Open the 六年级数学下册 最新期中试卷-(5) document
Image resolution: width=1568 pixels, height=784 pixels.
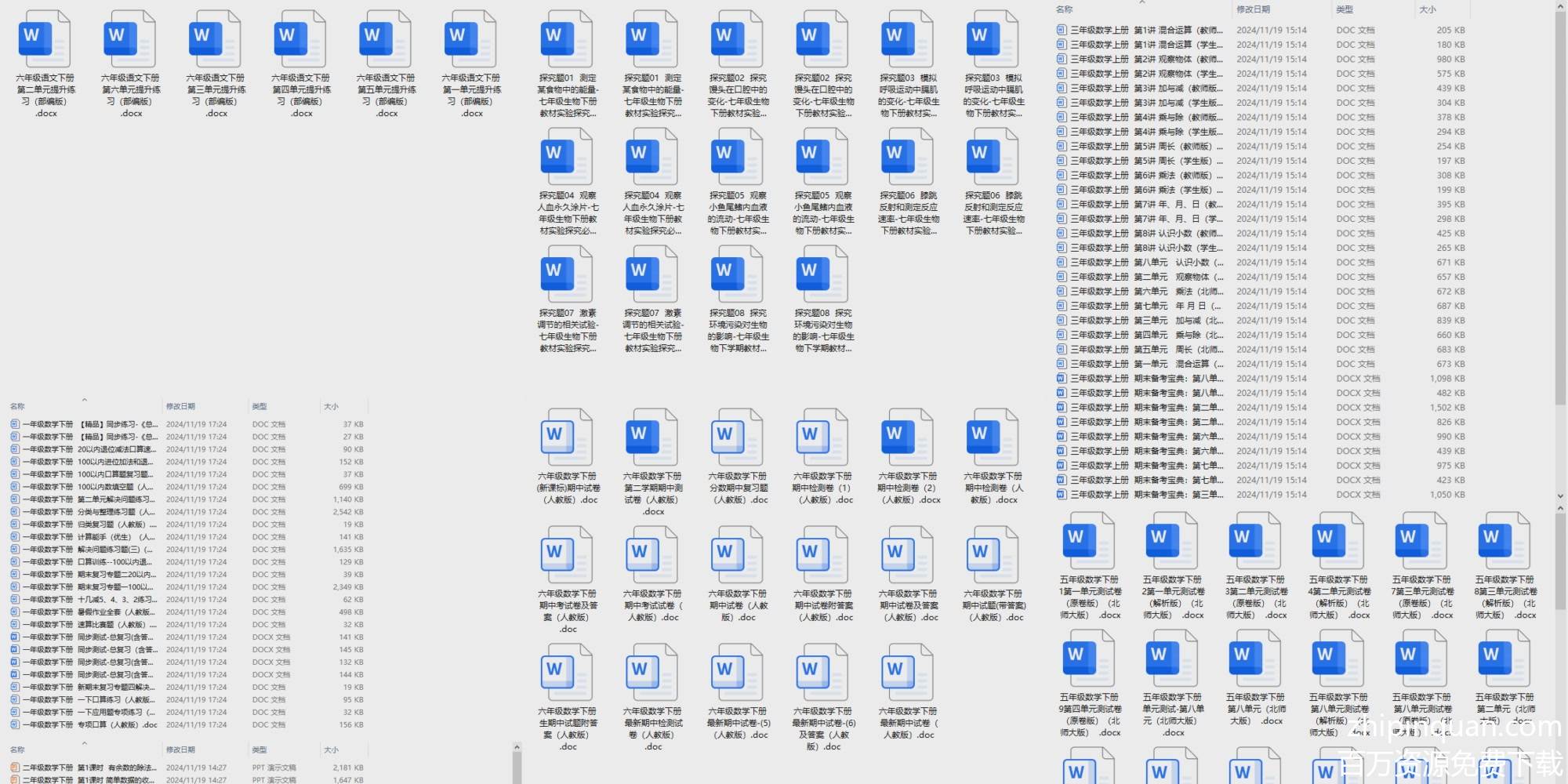click(x=738, y=672)
